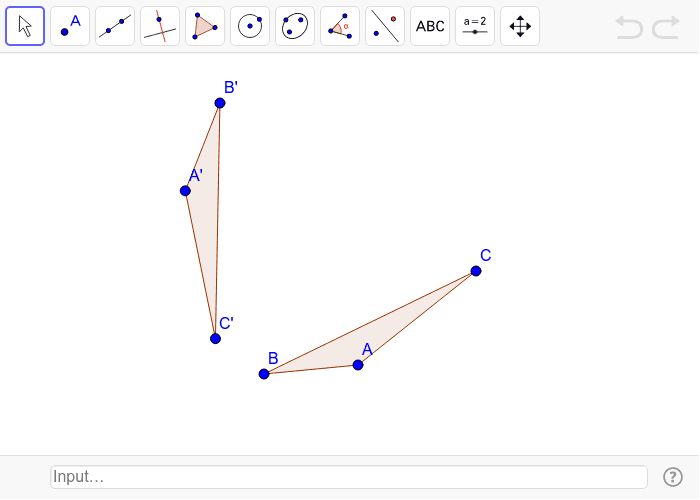This screenshot has height=500, width=700.
Task: Click into the Input bar field
Action: click(349, 477)
